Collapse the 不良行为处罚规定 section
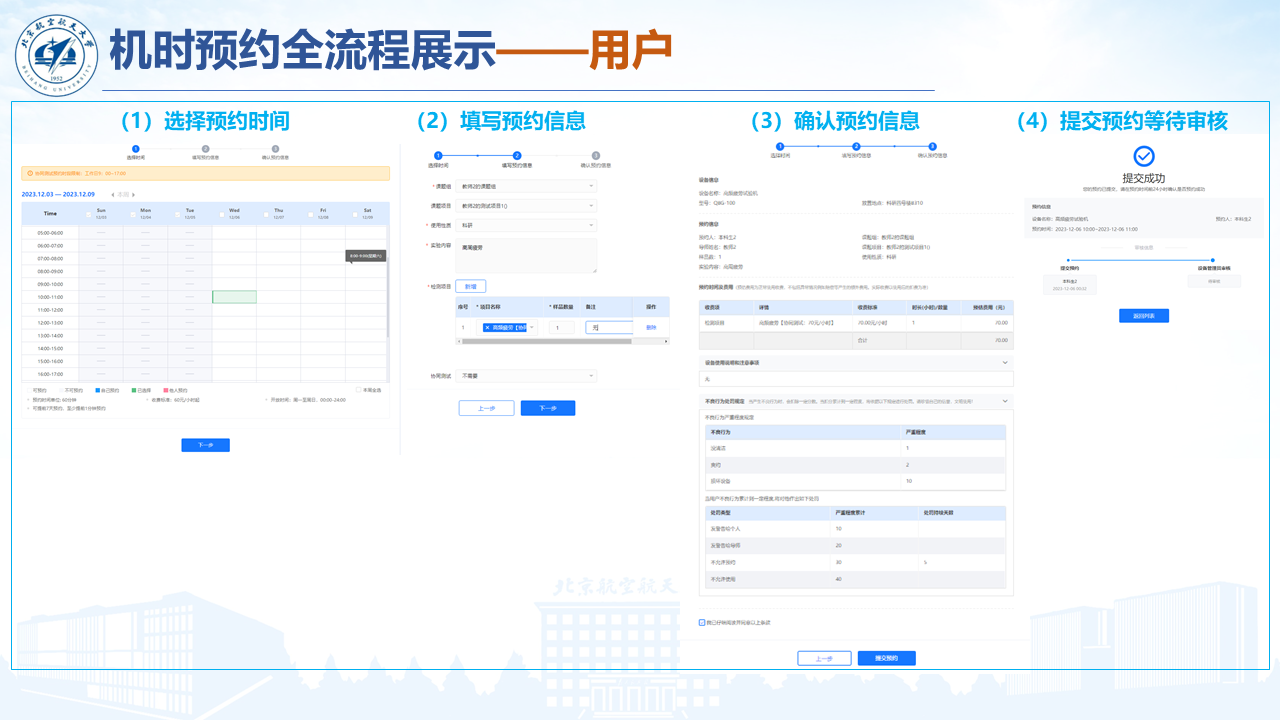 (x=1004, y=401)
